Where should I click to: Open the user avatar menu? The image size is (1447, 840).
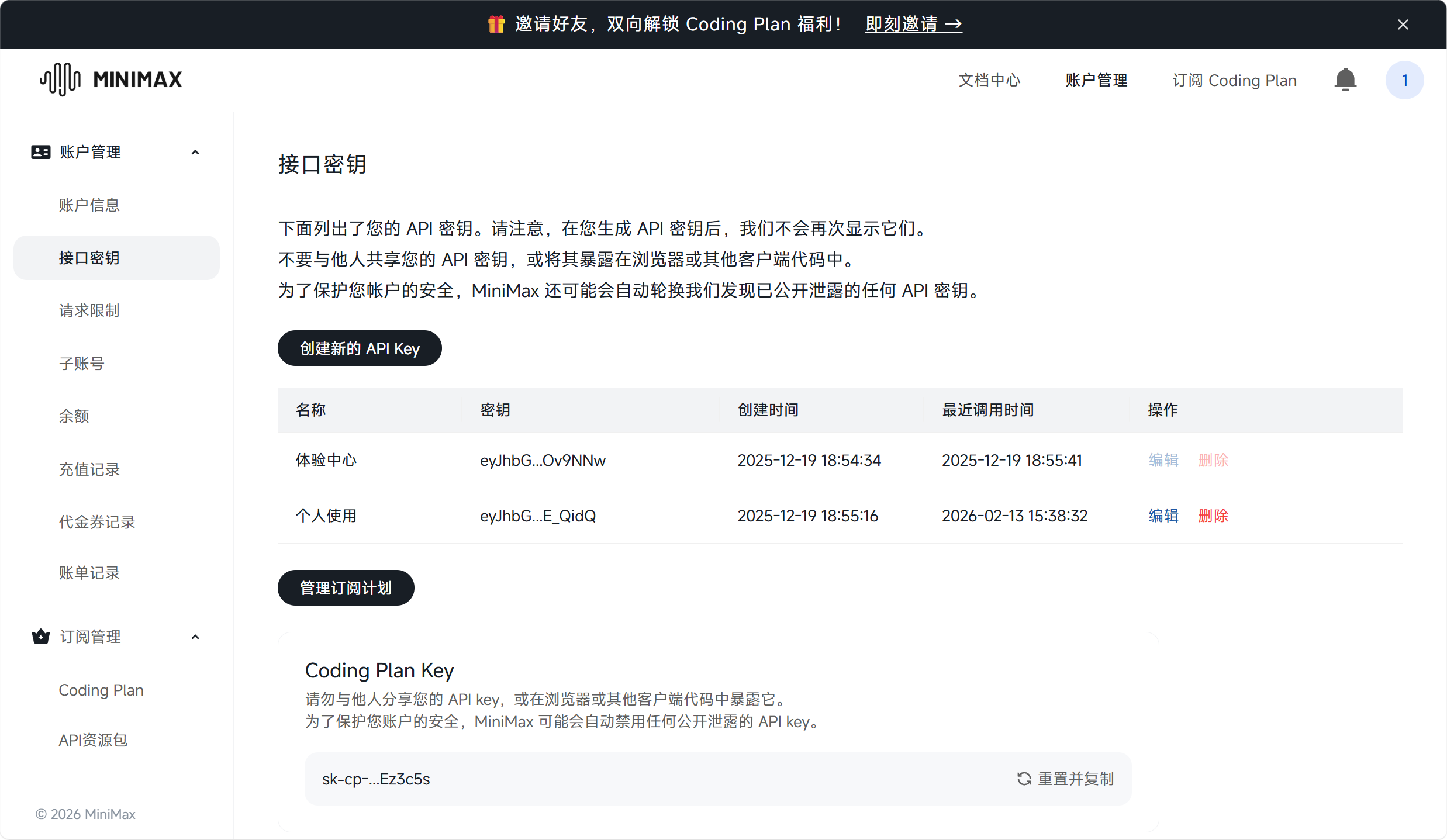1404,80
